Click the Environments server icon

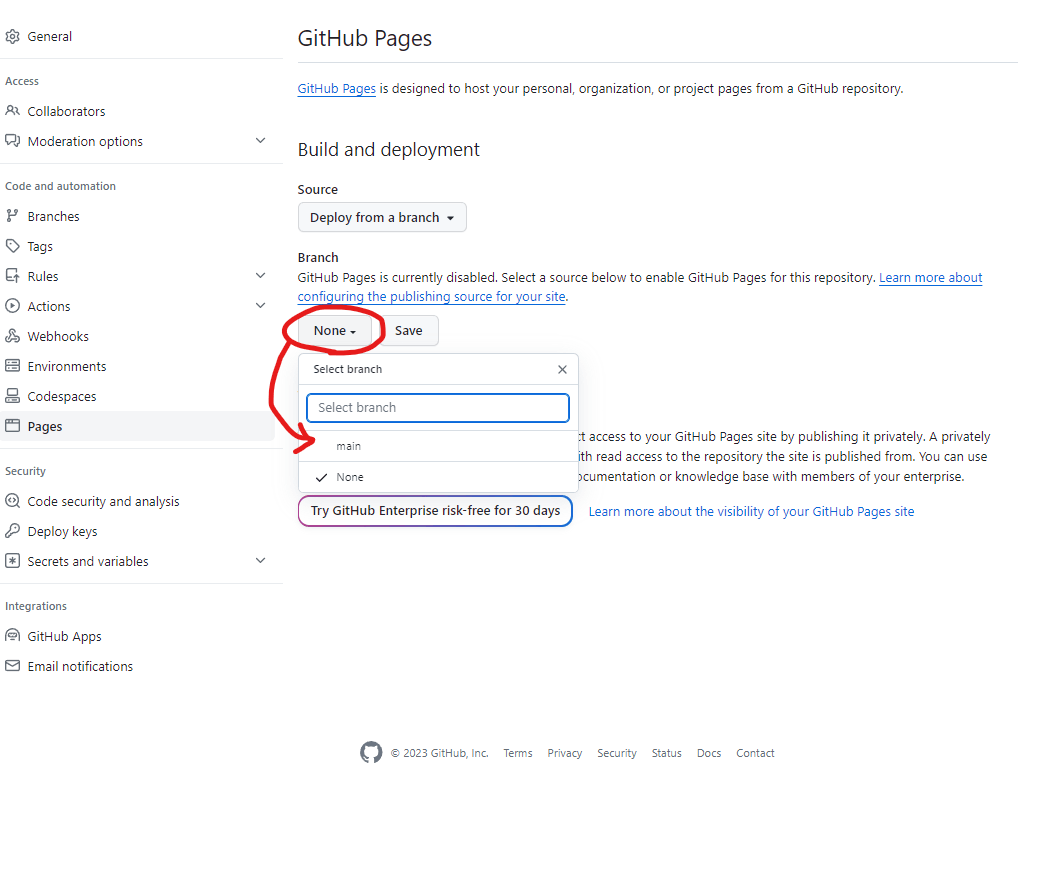(12, 366)
